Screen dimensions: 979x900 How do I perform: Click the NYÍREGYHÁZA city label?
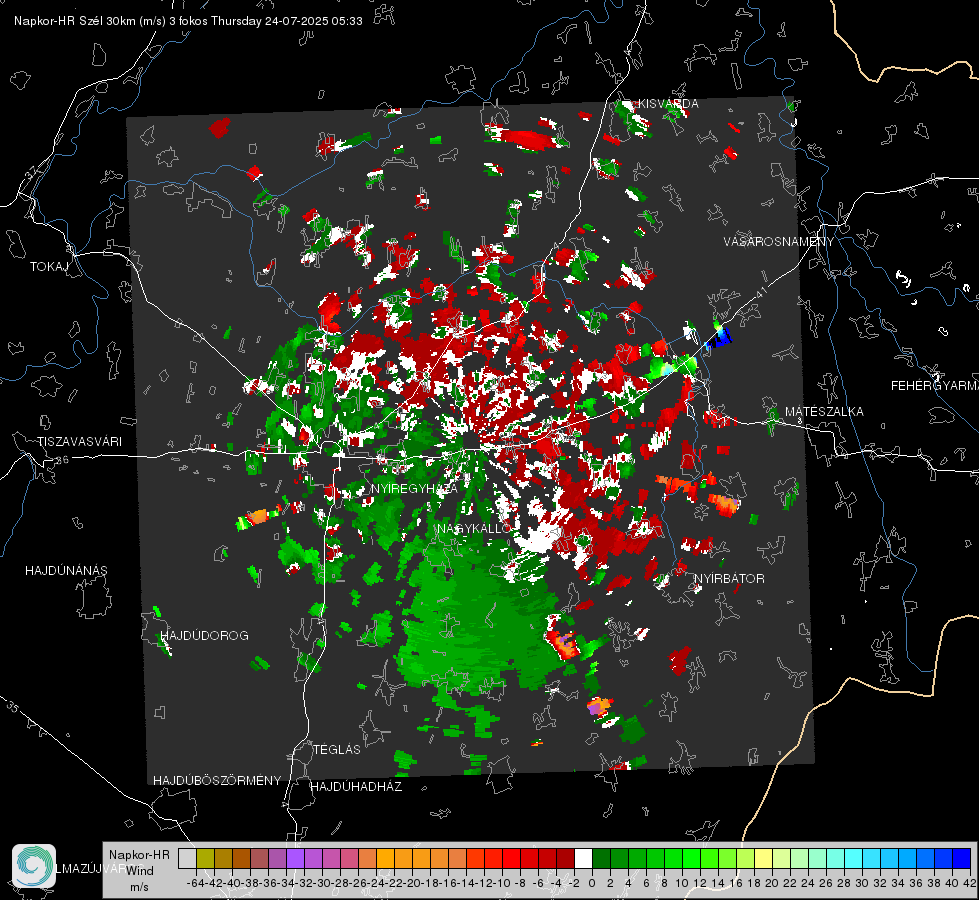click(x=413, y=489)
